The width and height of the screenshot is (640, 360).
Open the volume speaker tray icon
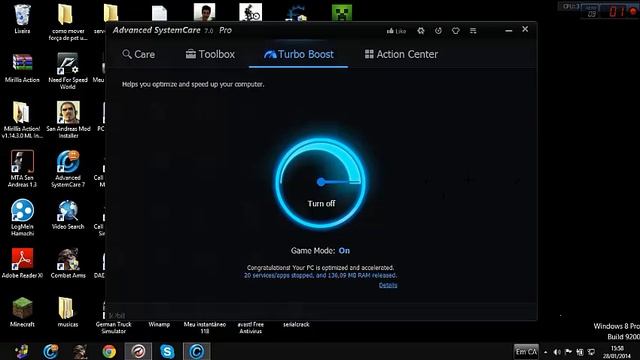click(557, 352)
